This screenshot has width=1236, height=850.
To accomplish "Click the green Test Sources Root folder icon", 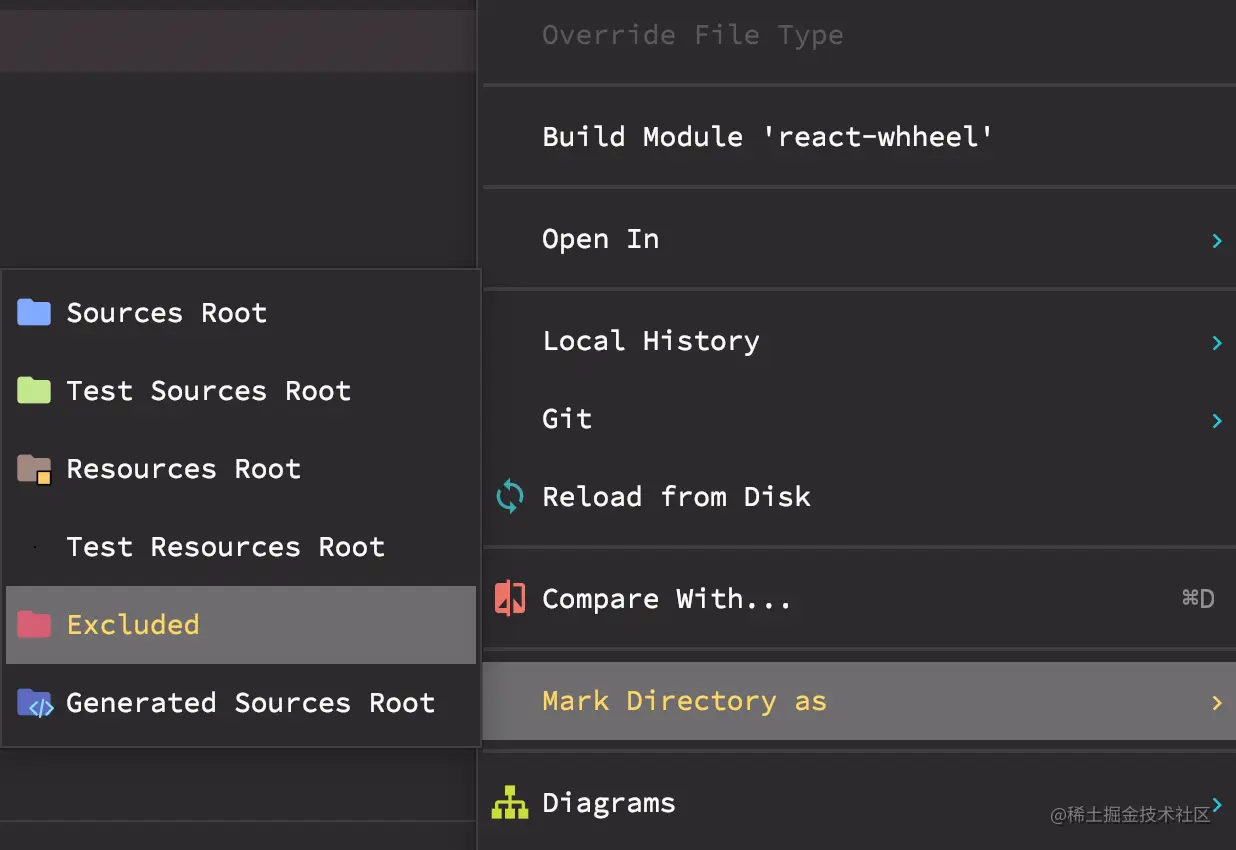I will tap(34, 391).
